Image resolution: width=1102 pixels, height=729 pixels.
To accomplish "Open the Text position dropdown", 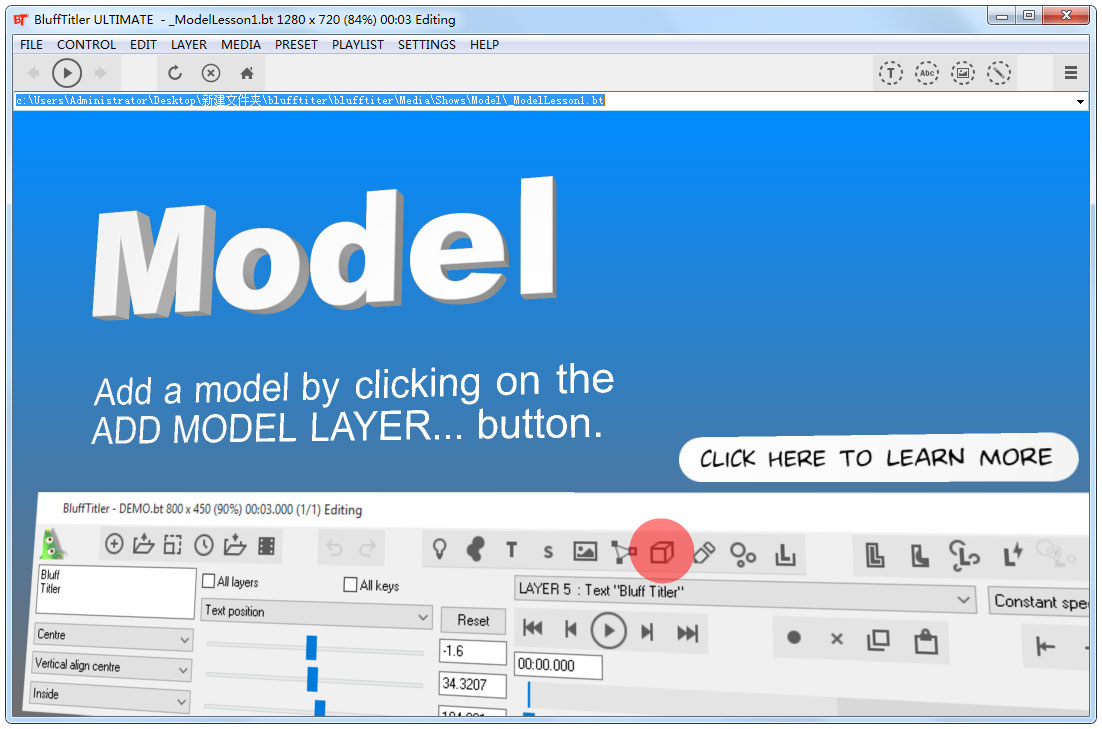I will click(317, 613).
